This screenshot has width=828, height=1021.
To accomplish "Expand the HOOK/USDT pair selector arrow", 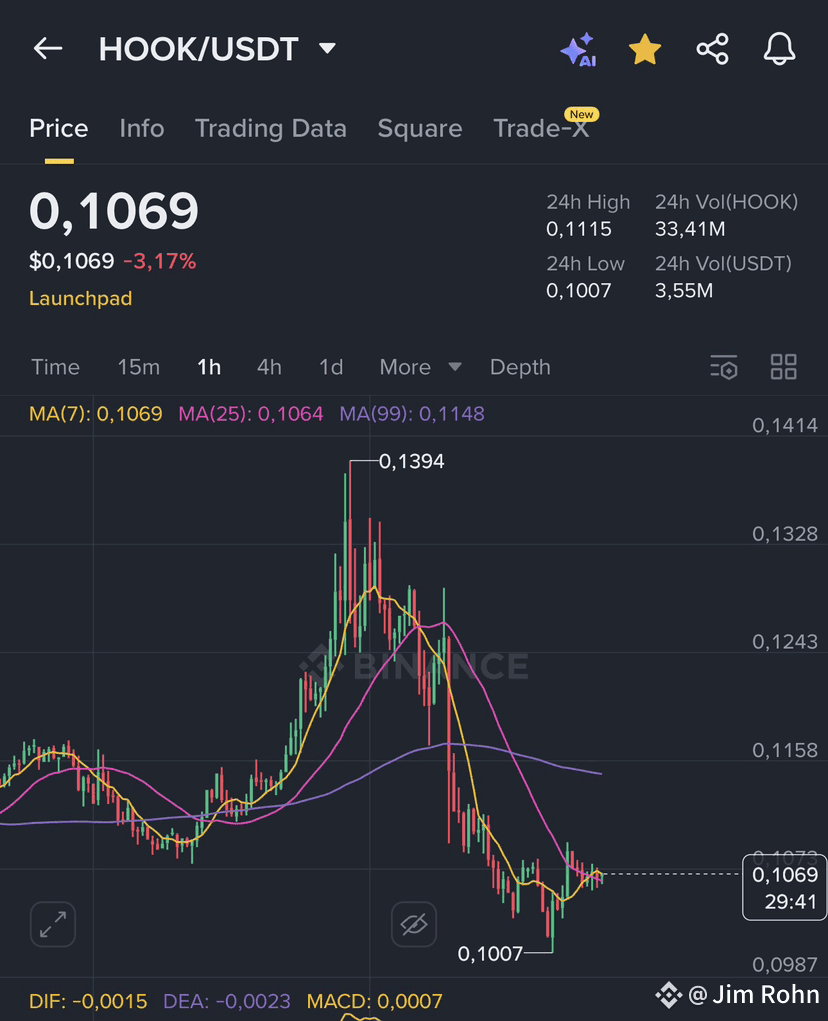I will coord(327,48).
